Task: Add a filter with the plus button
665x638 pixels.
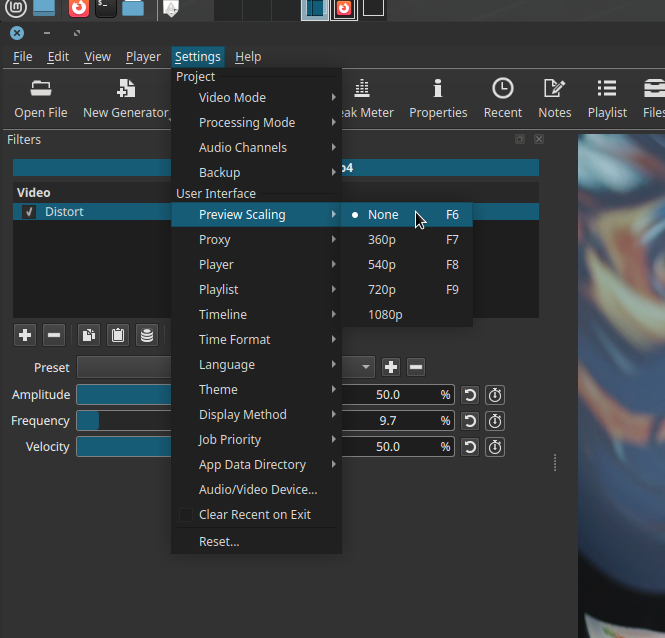Action: 25,335
